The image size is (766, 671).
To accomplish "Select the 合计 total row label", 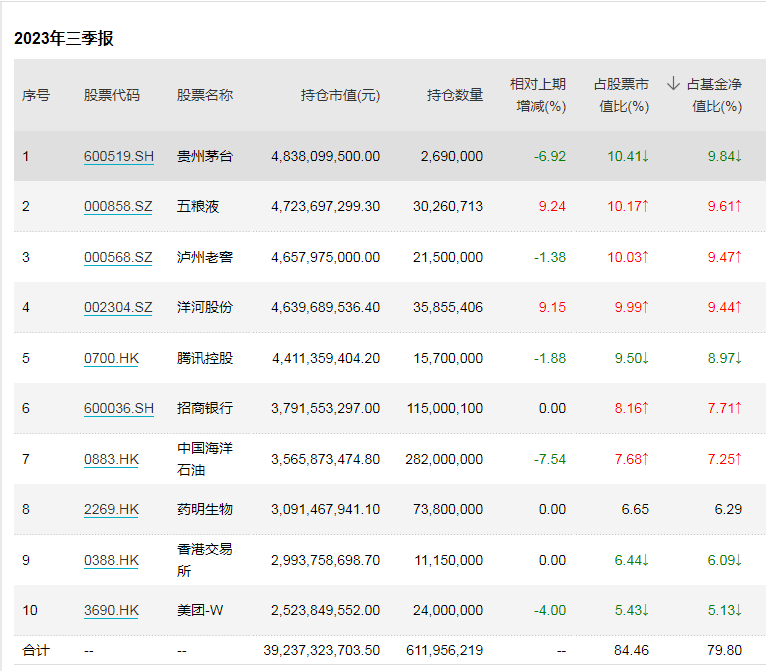I will [36, 650].
